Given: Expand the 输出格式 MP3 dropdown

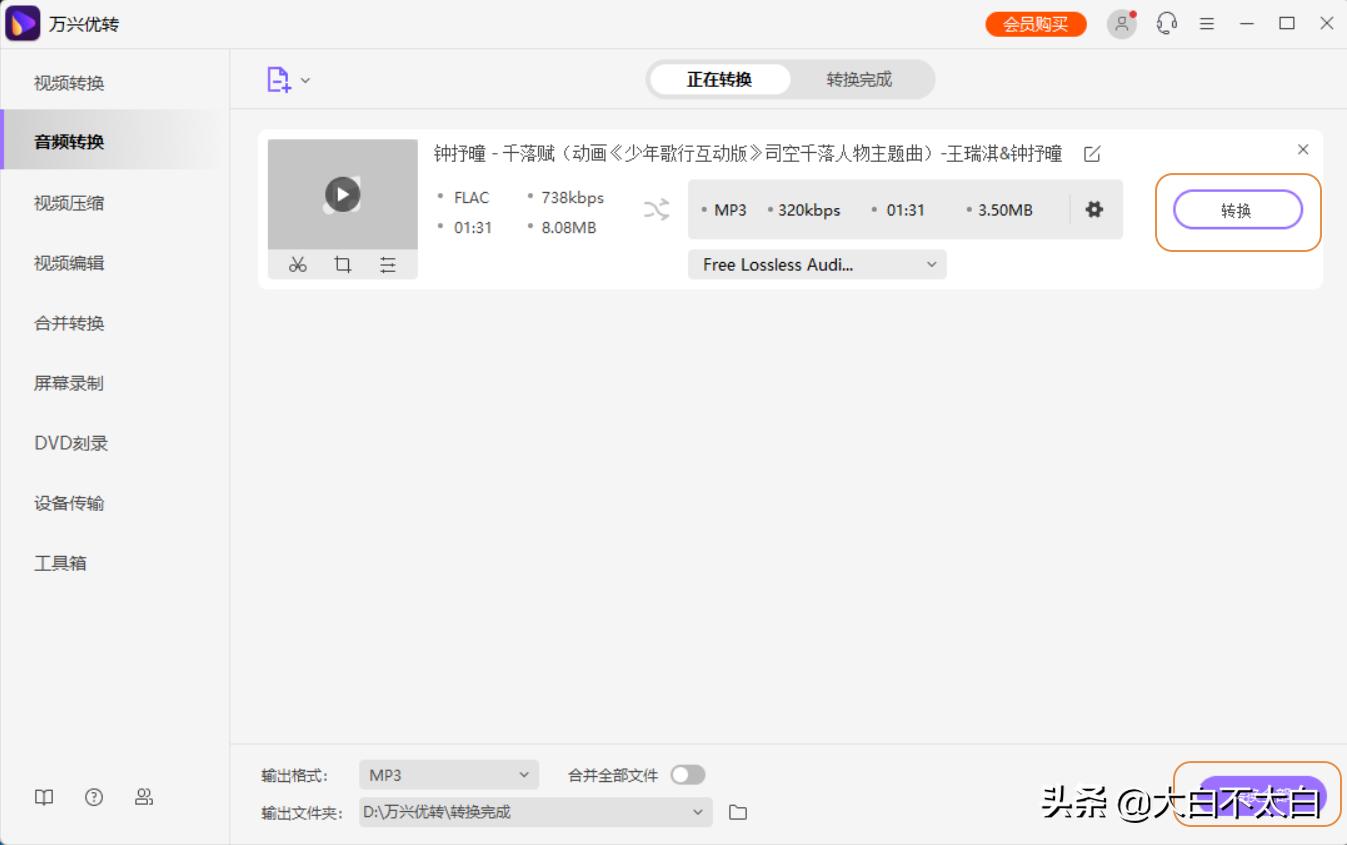Looking at the screenshot, I should [x=448, y=775].
